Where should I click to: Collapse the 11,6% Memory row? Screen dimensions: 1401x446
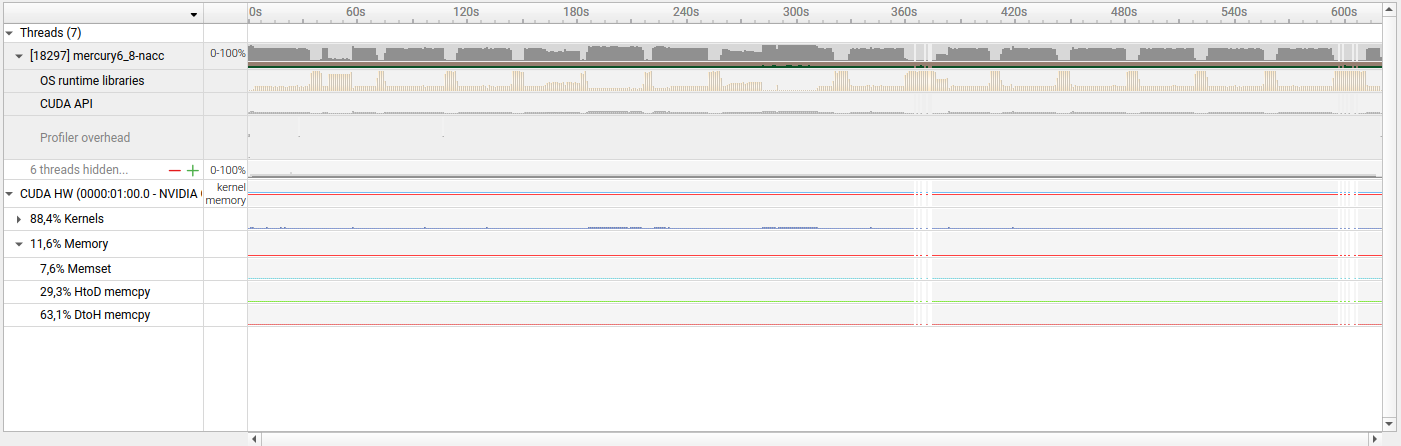pyautogui.click(x=20, y=244)
